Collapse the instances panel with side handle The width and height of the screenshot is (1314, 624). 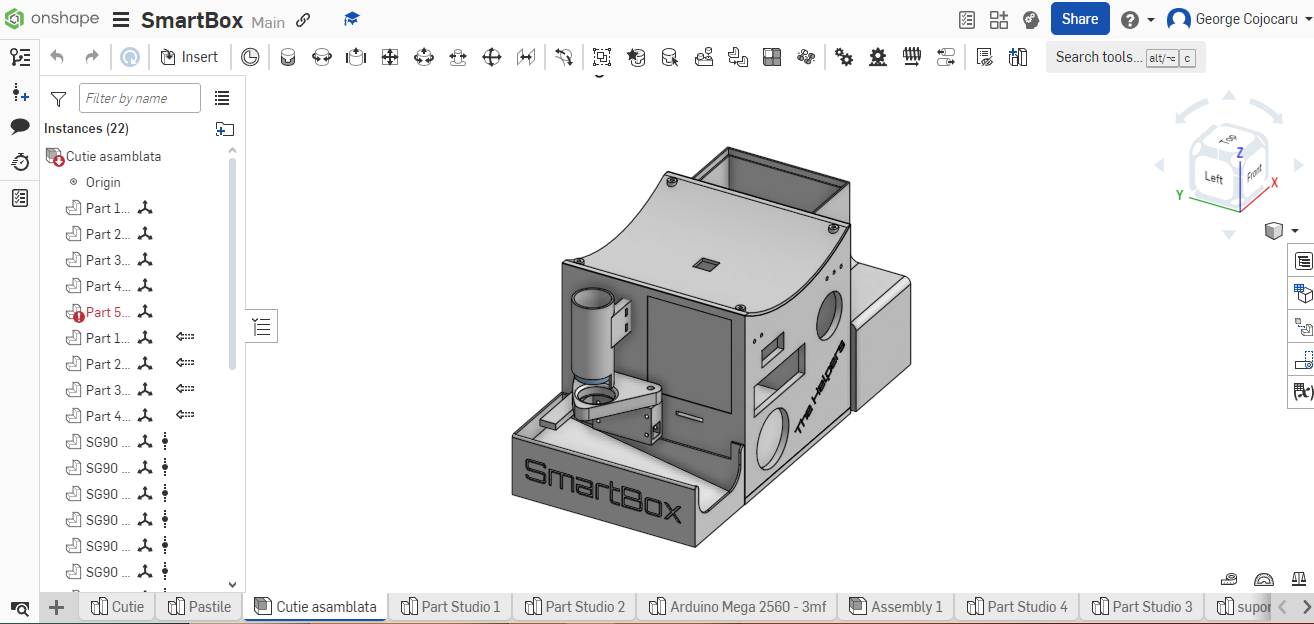(261, 326)
